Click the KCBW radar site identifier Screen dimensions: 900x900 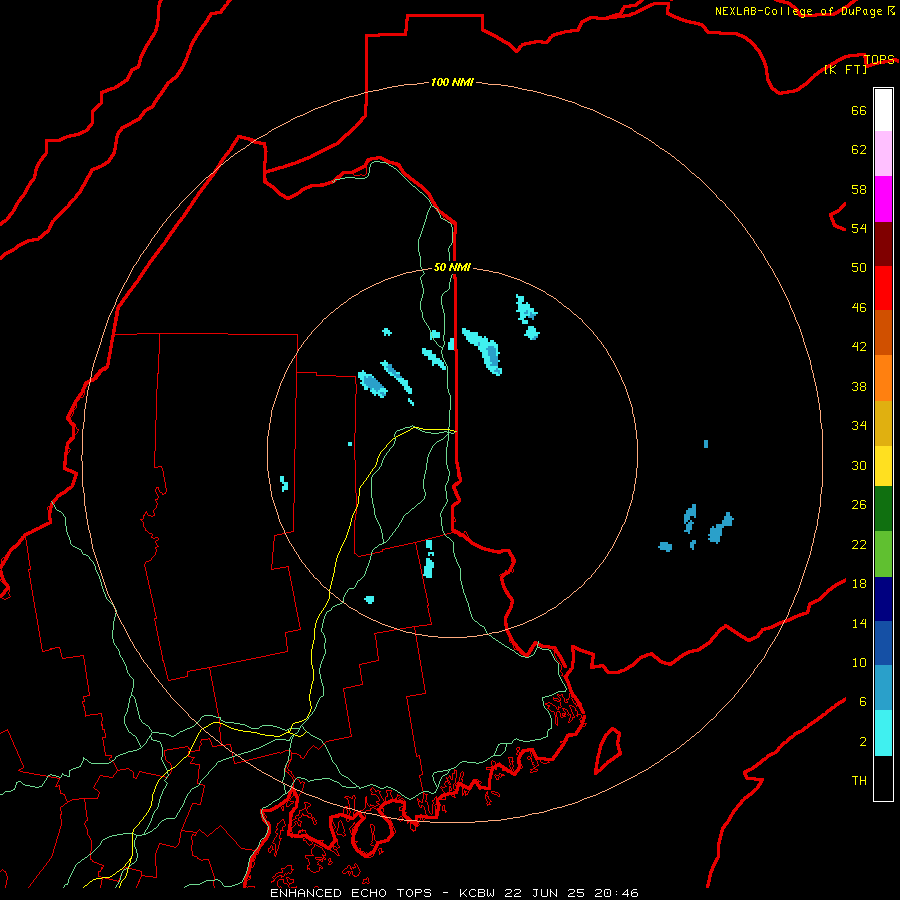476,893
